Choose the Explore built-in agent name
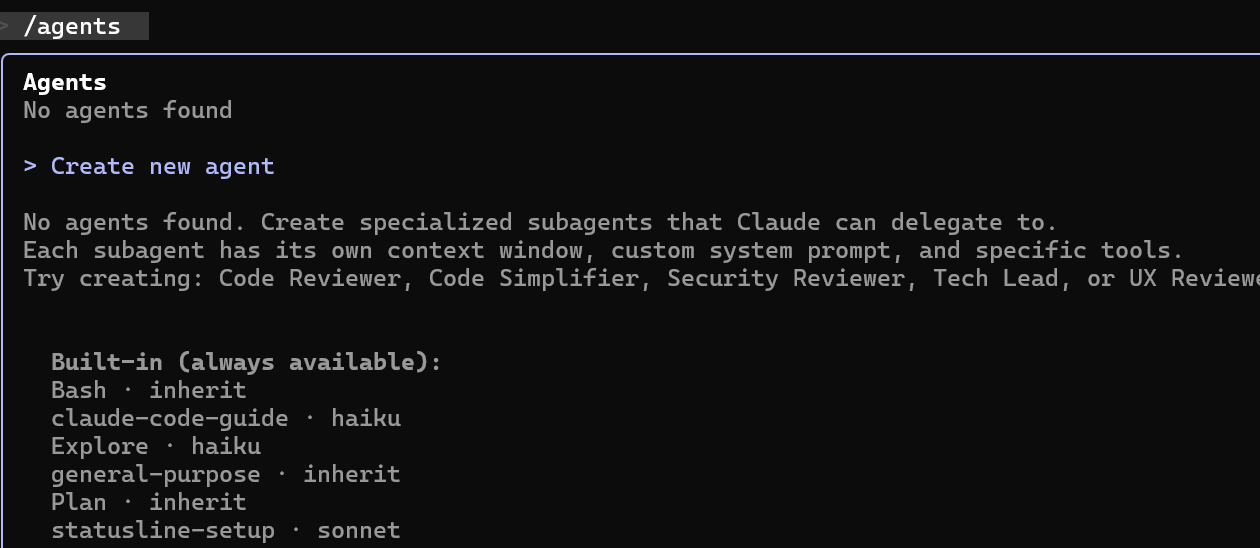 (x=99, y=446)
